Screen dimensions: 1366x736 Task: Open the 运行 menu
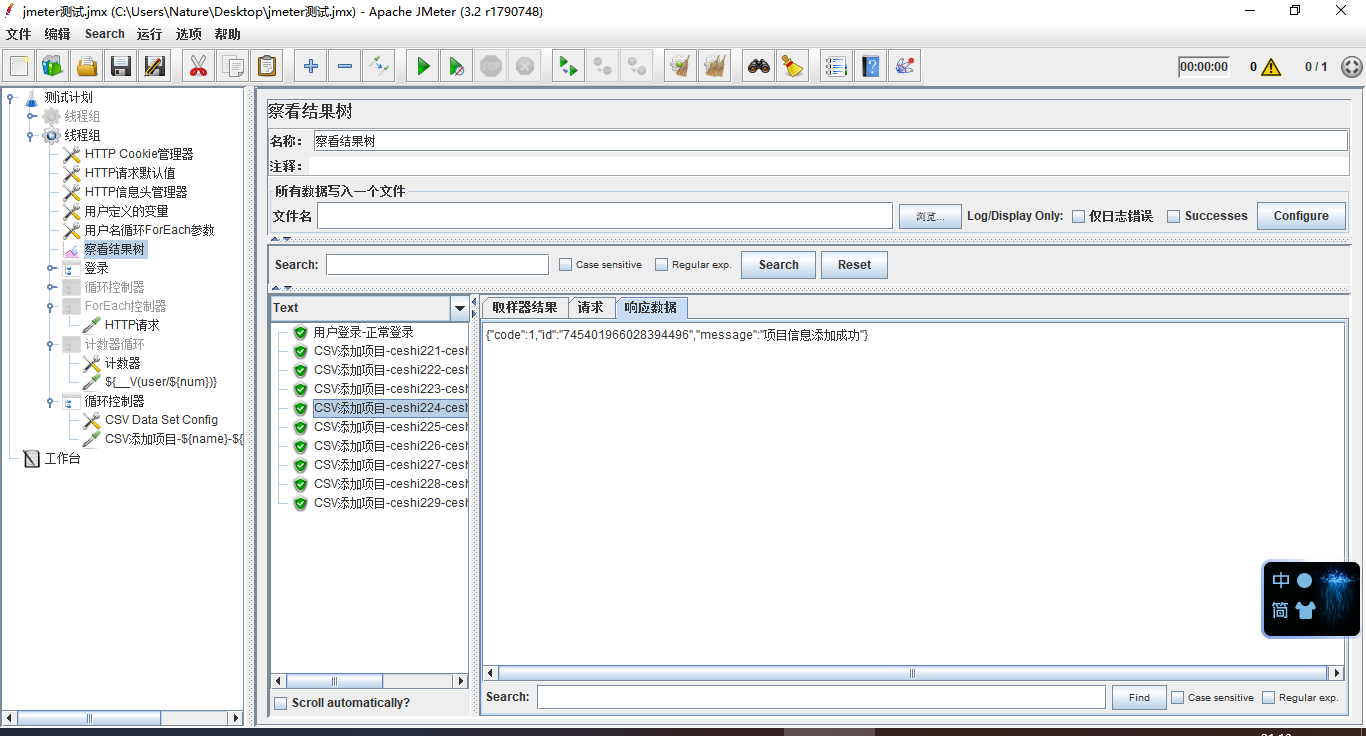coord(149,34)
